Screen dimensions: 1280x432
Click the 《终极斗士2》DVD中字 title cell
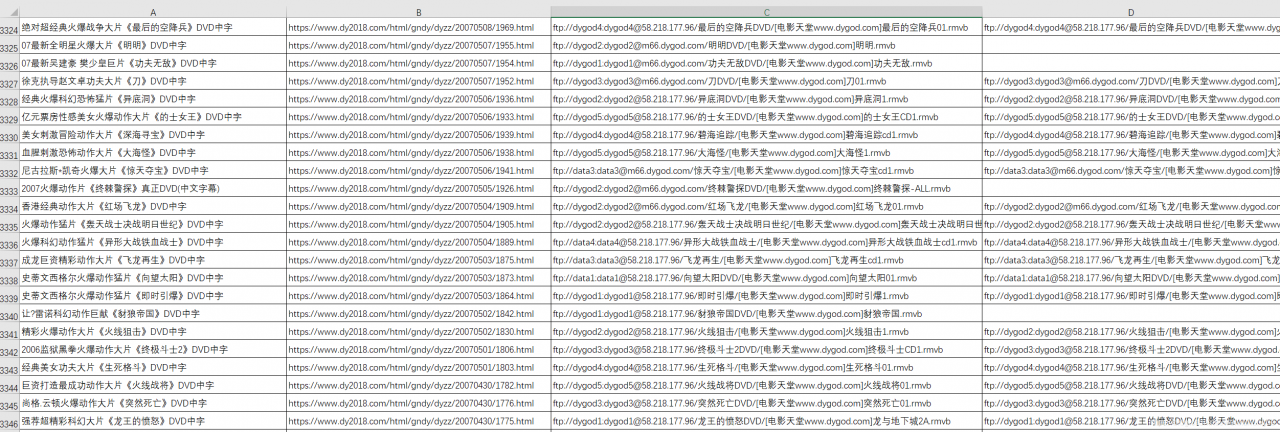click(152, 350)
